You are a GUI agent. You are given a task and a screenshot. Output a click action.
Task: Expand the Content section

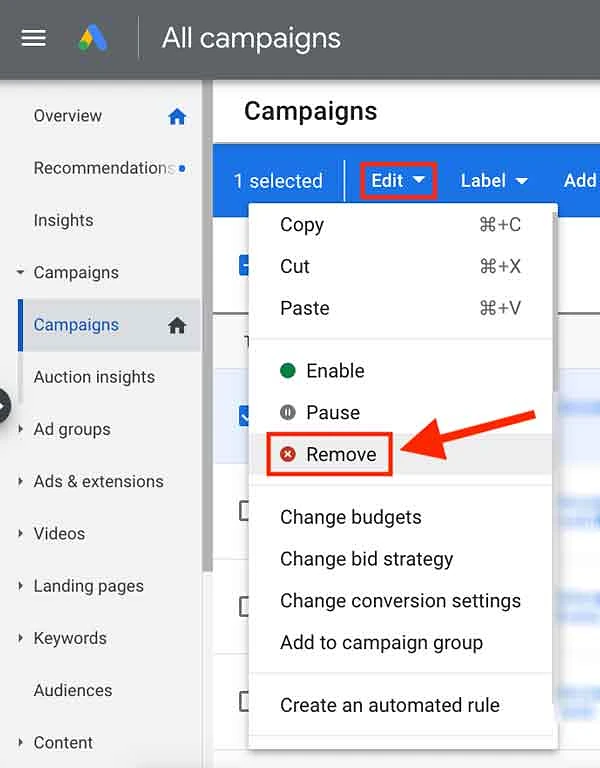coord(20,743)
